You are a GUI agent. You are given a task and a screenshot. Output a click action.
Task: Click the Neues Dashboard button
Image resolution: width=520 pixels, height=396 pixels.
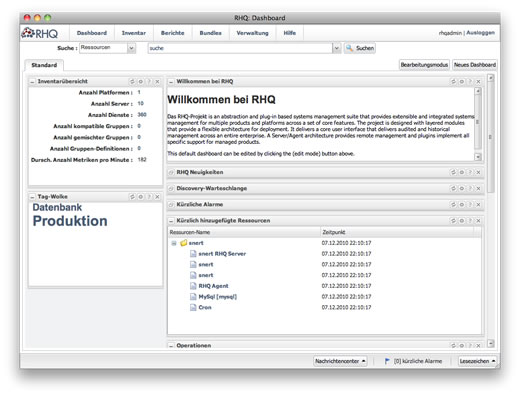point(475,65)
